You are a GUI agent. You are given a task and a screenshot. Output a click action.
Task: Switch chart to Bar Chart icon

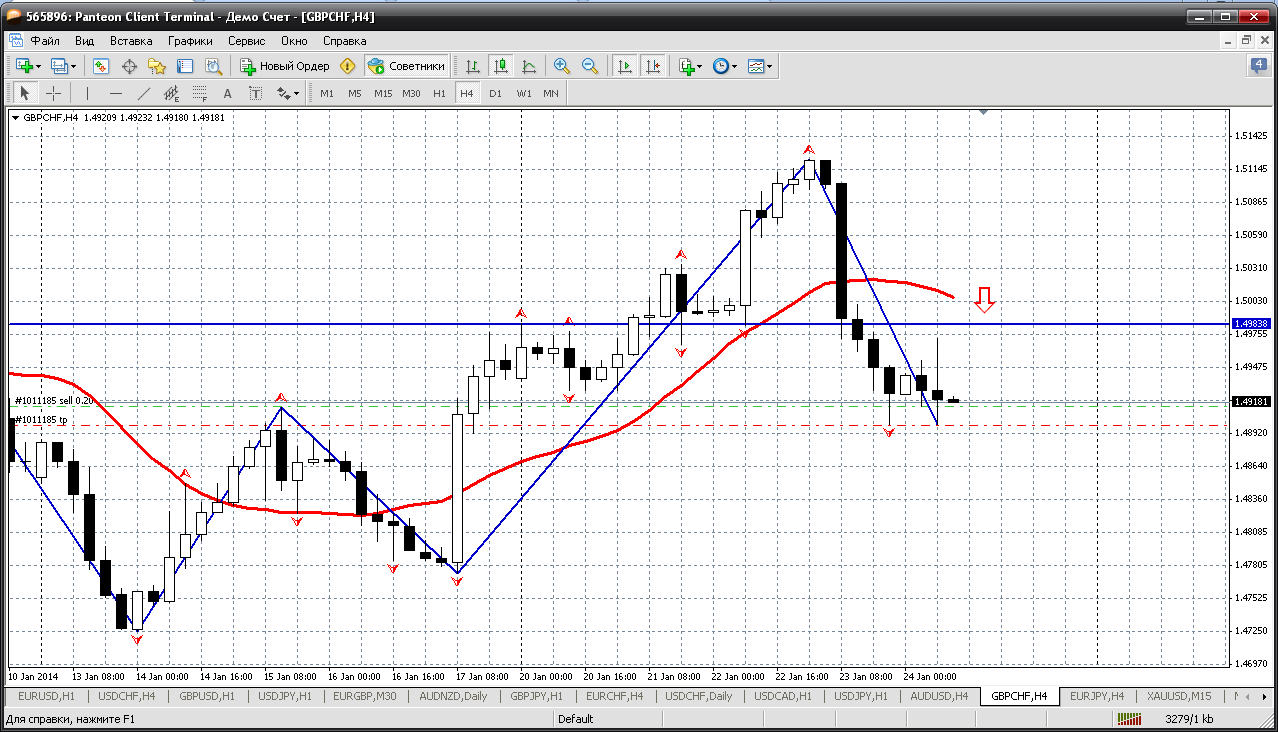473,66
